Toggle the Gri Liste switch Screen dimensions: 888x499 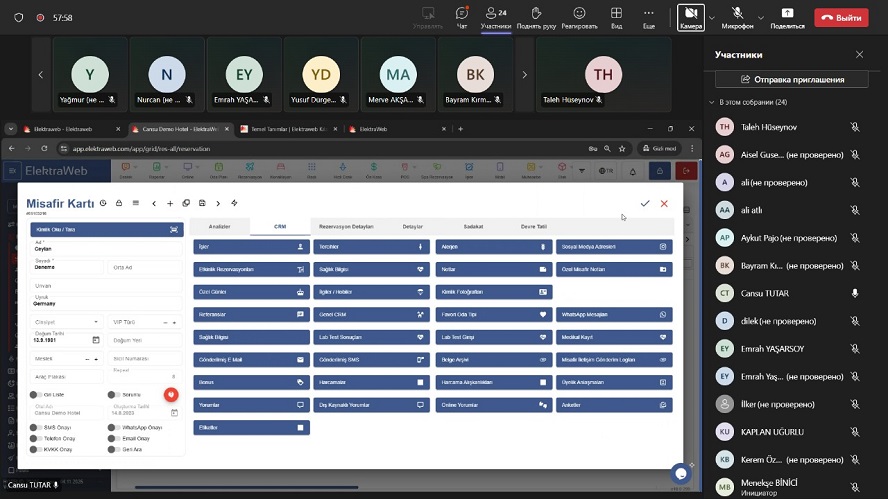click(x=35, y=395)
